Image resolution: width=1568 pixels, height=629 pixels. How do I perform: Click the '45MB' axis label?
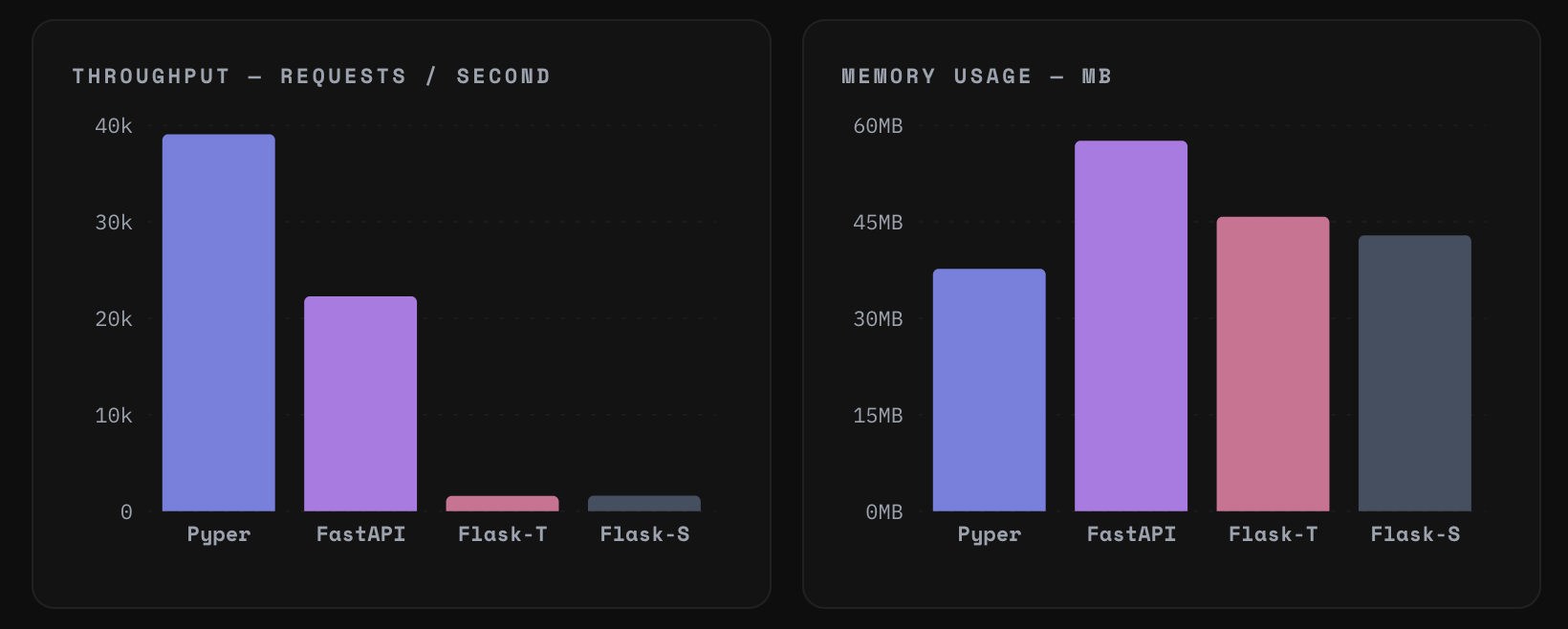click(878, 223)
